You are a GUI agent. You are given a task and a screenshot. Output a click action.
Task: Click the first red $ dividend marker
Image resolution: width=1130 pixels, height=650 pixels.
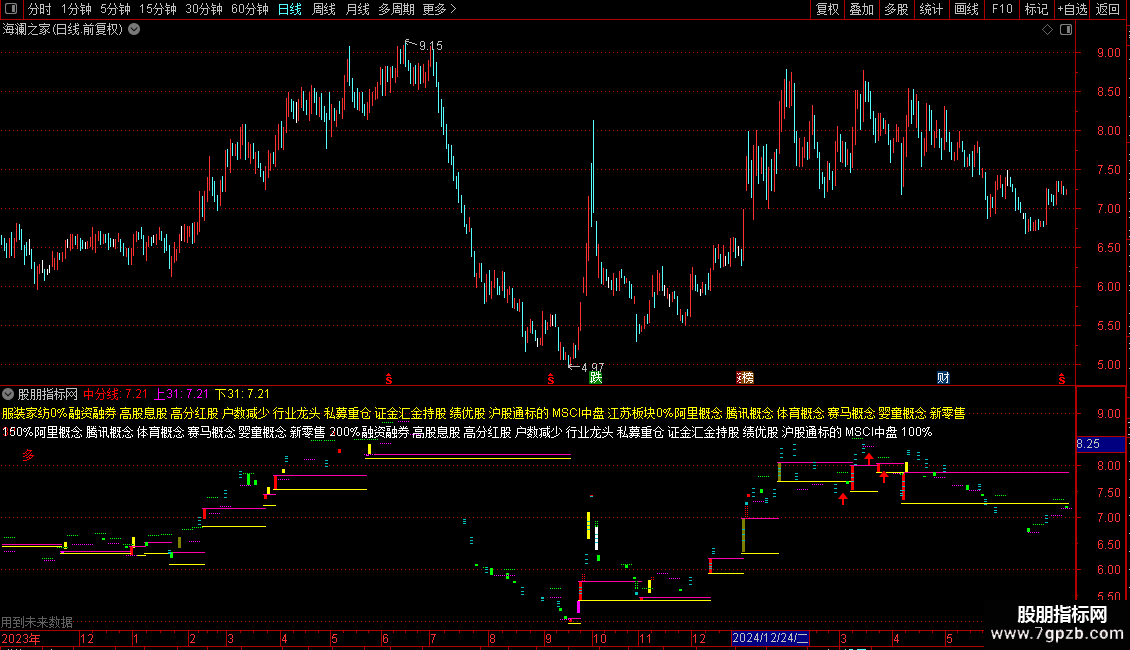(388, 379)
